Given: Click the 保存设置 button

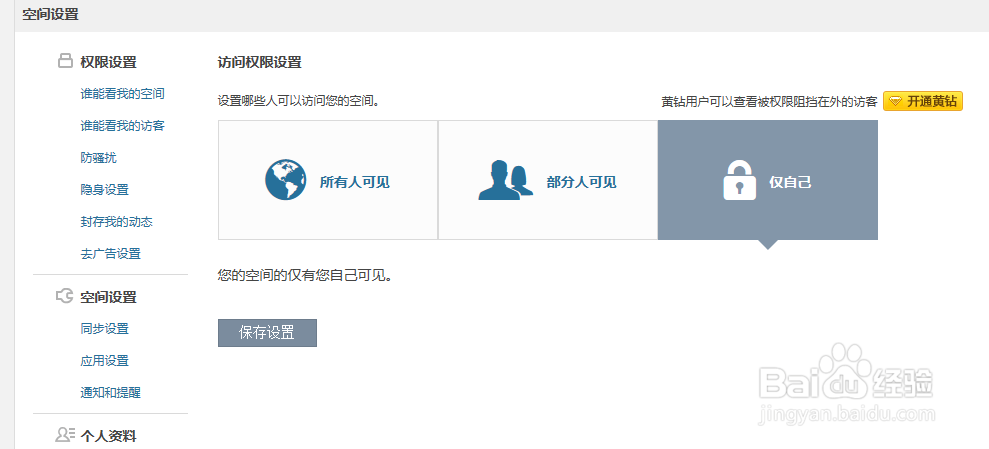Looking at the screenshot, I should pyautogui.click(x=267, y=333).
